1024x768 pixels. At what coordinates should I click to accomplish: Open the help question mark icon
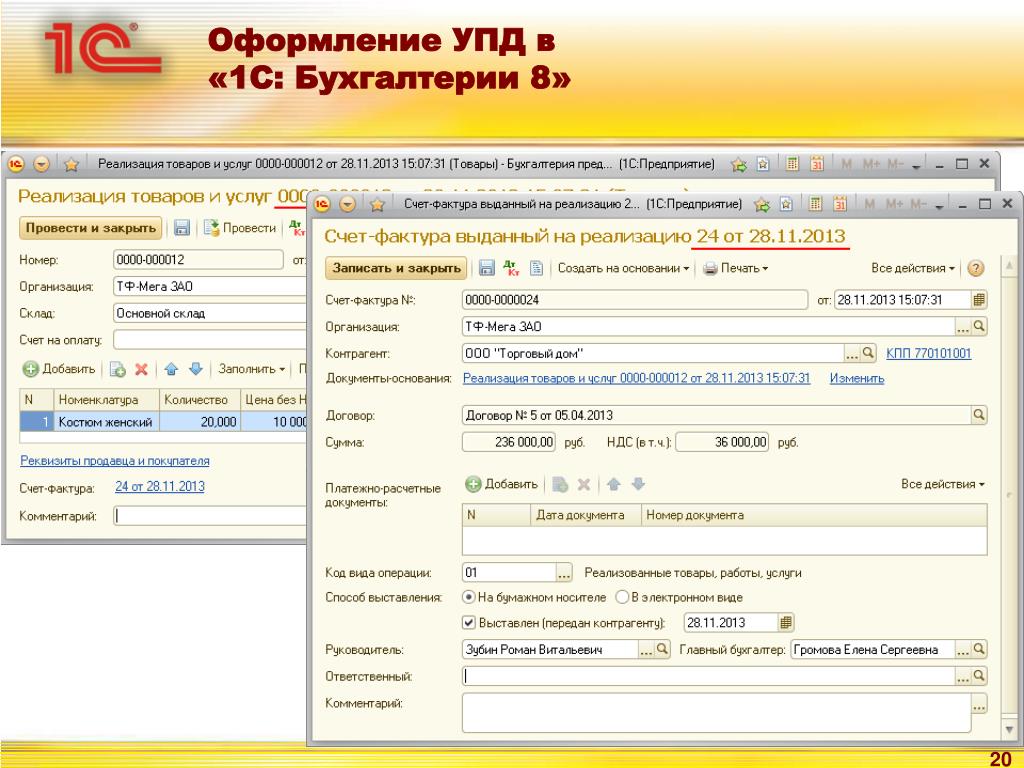(x=976, y=268)
